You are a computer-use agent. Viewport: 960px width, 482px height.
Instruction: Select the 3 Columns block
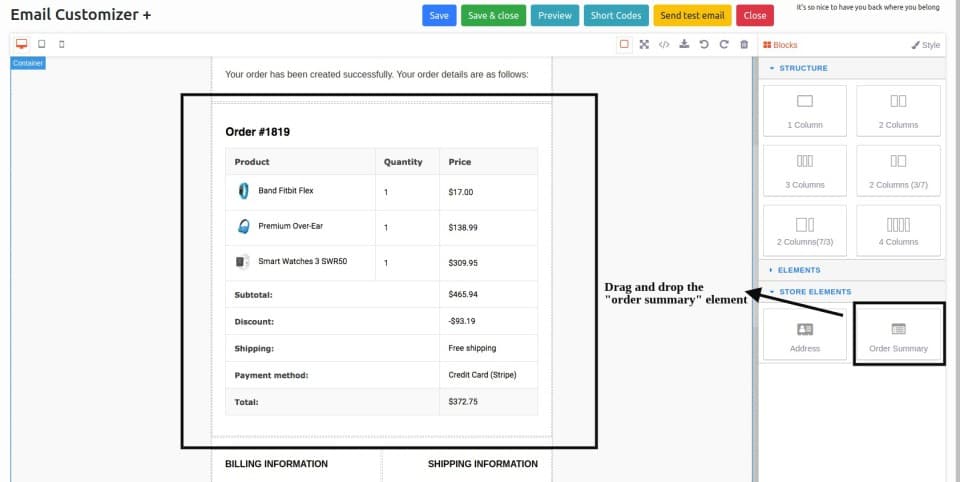click(804, 171)
